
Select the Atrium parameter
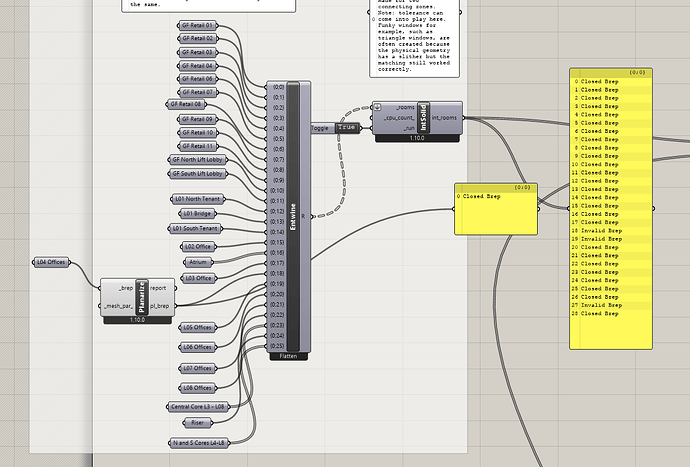click(198, 262)
